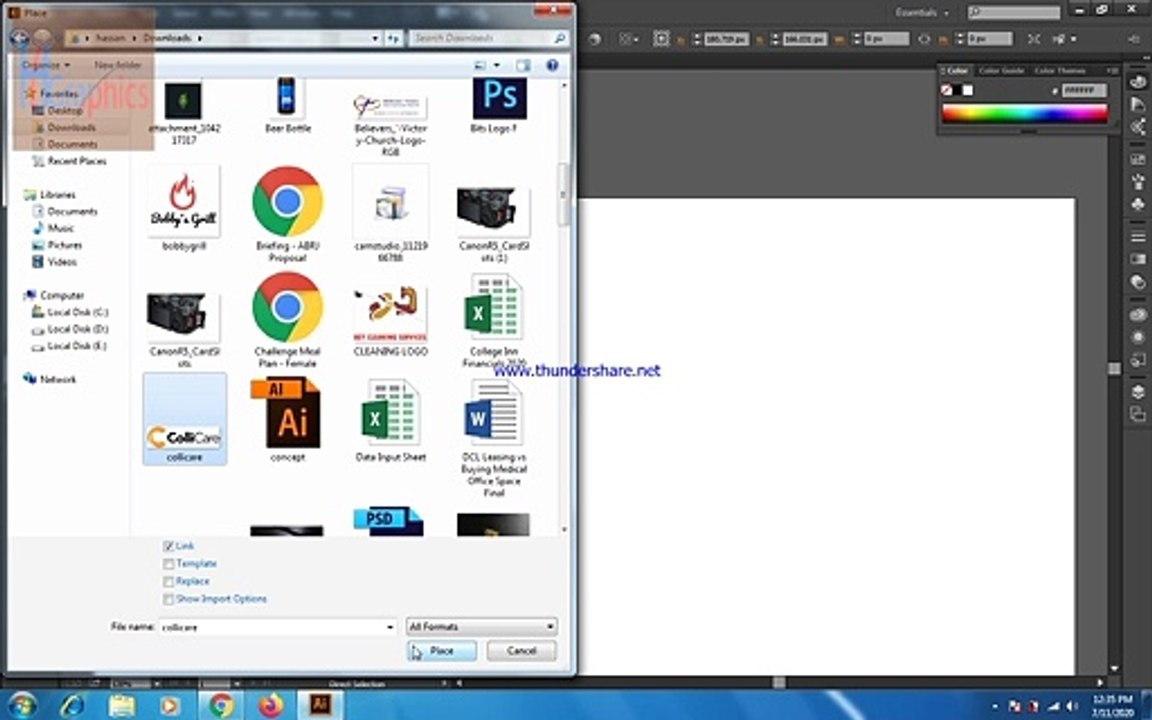The height and width of the screenshot is (720, 1152).
Task: Click the New folder button
Action: (x=118, y=65)
